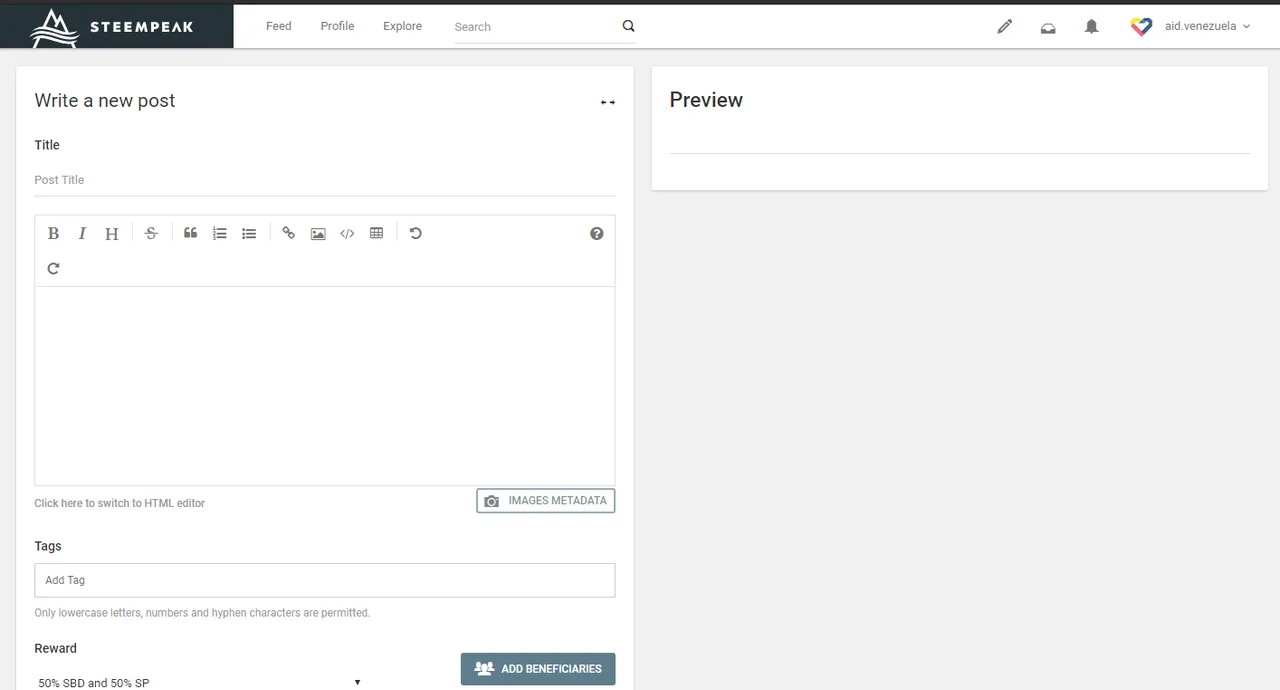Click the Write a new post heading

[x=105, y=100]
